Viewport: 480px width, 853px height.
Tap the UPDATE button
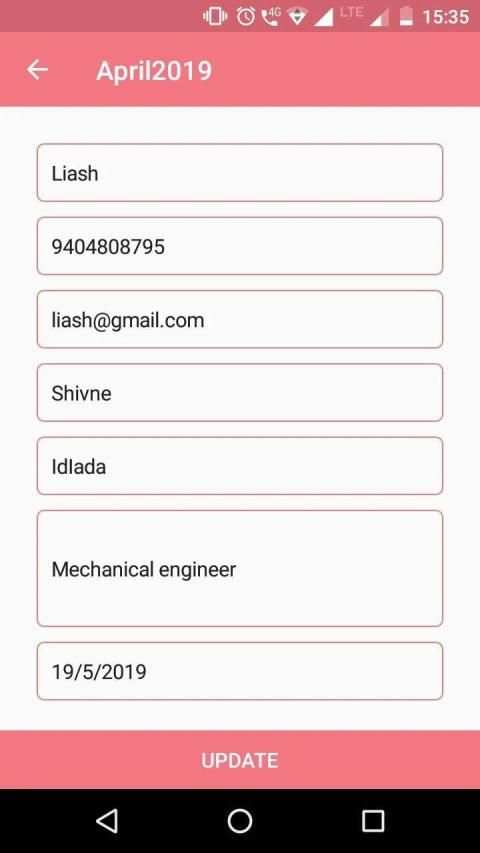(240, 759)
